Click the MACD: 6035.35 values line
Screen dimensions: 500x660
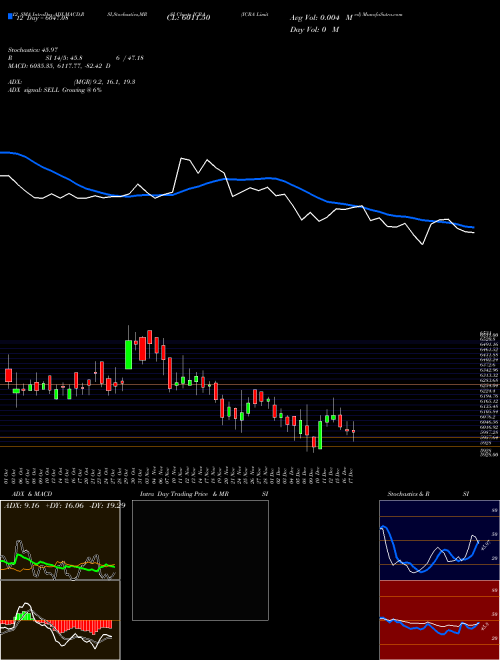[59, 66]
